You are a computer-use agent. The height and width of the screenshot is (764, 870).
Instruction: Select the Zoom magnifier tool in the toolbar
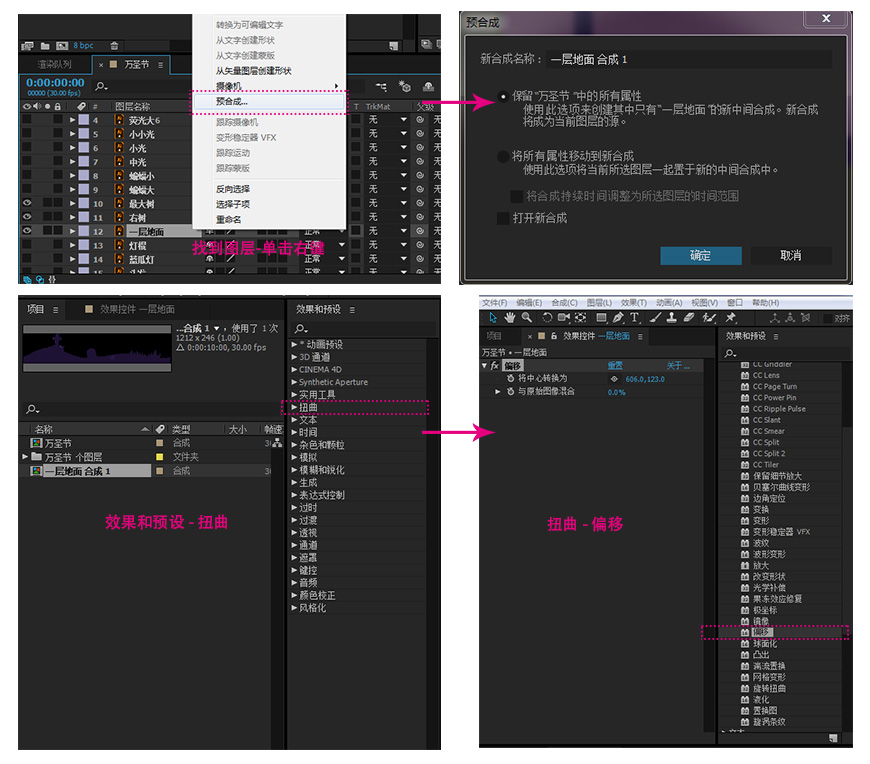point(527,318)
